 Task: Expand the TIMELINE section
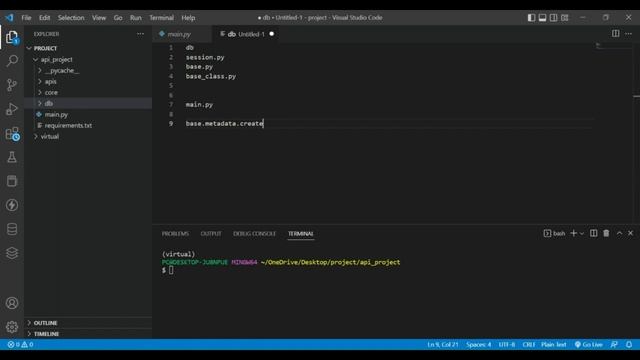pyautogui.click(x=29, y=334)
